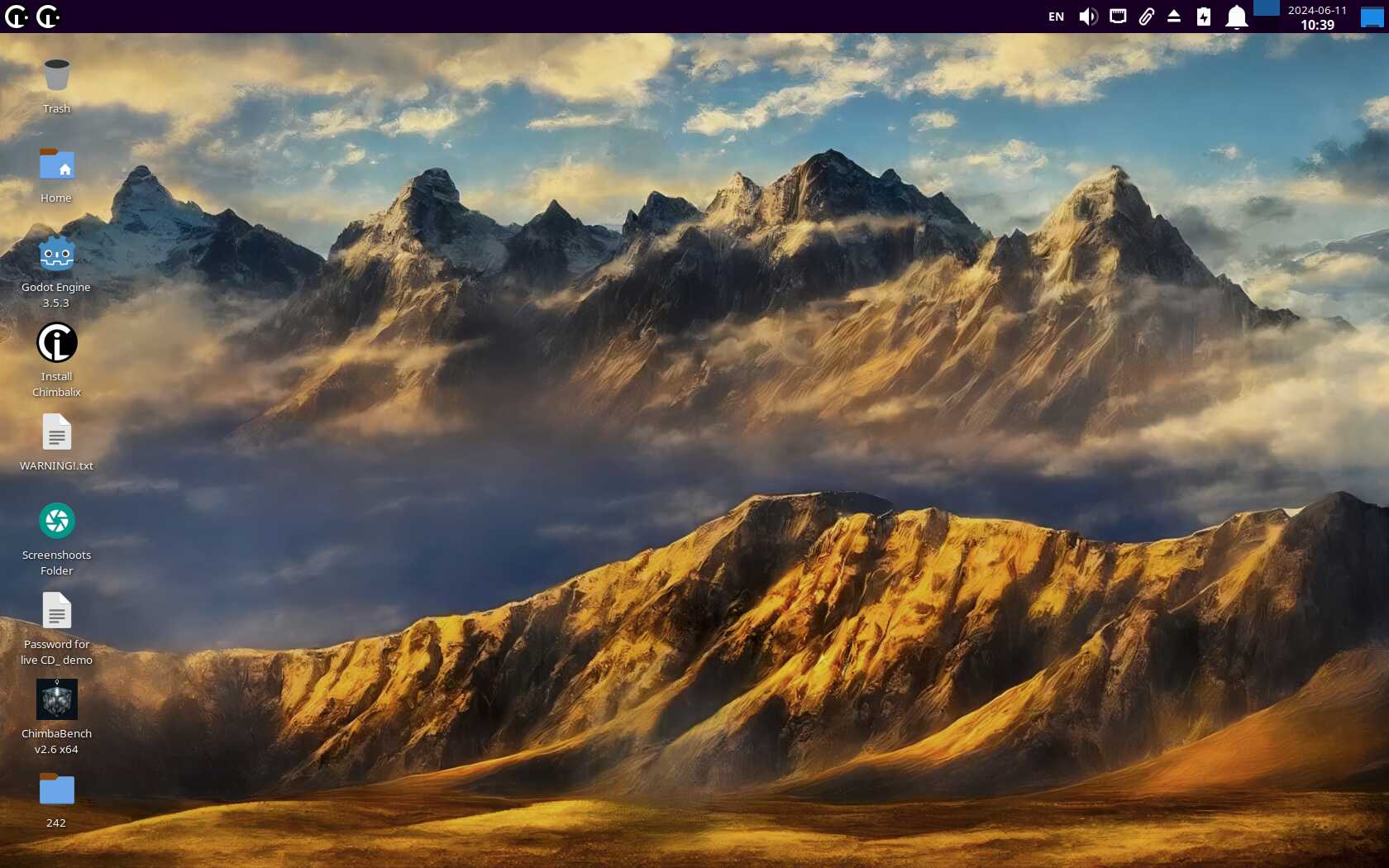Select the WARNING!.txt file
This screenshot has height=868, width=1389.
coord(56,443)
